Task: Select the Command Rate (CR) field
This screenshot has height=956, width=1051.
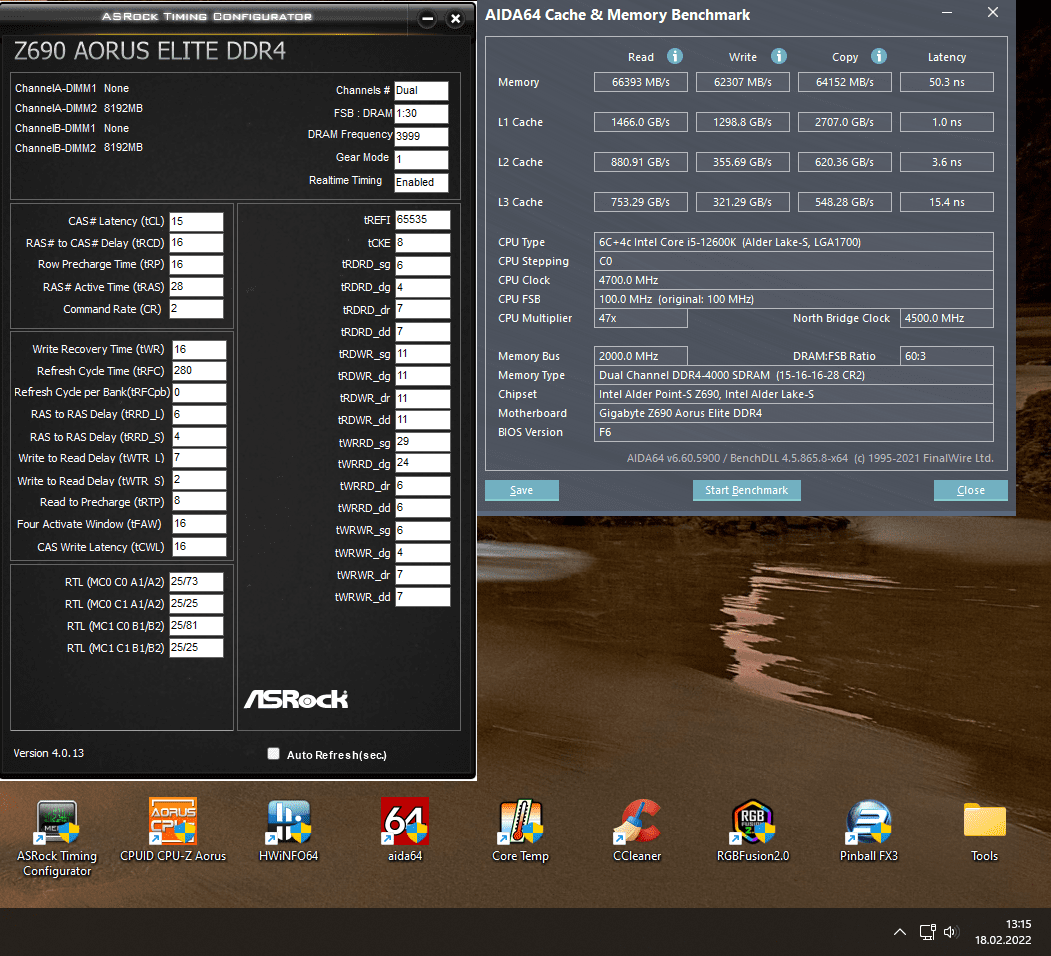Action: [196, 308]
